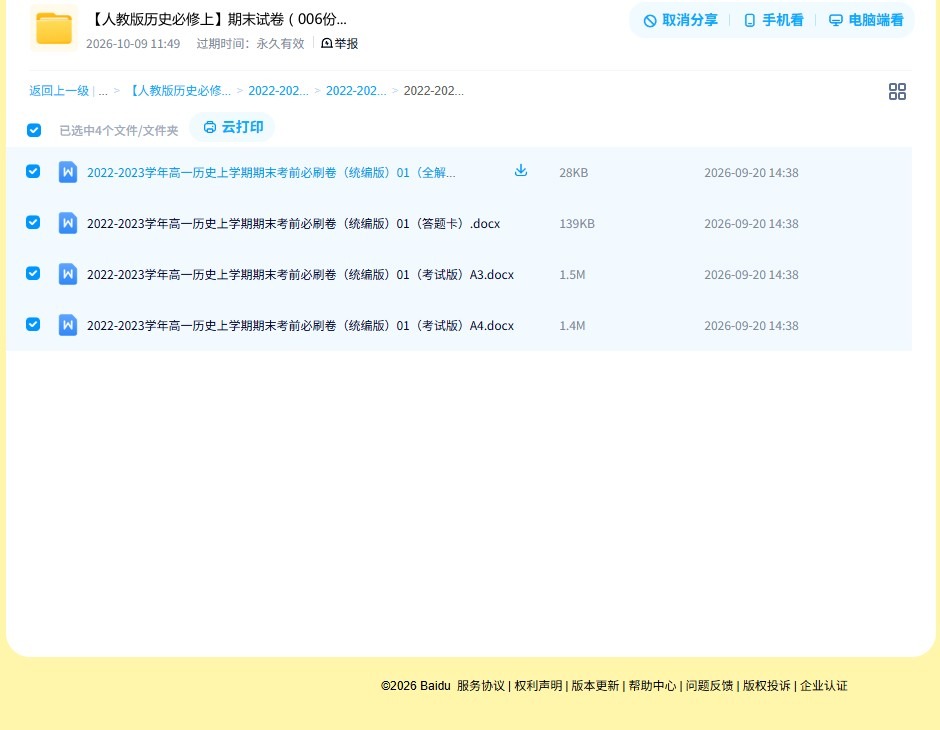Open 版权投诉 copyright complaint link
Screen dimensions: 940x730
[x=767, y=686]
